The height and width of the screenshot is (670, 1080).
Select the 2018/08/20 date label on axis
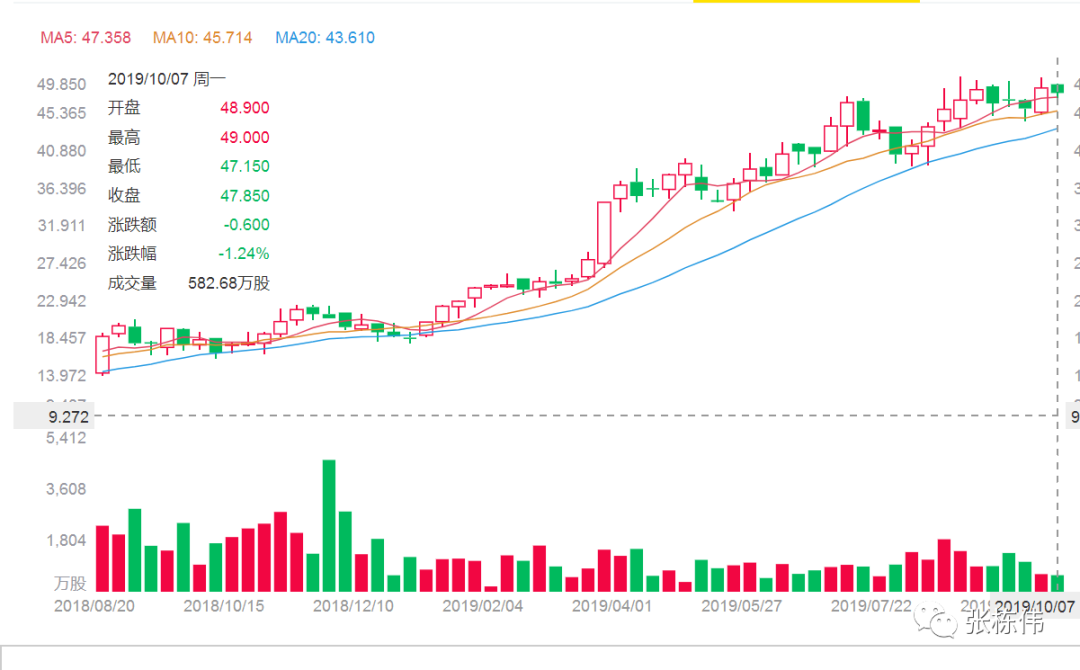[x=94, y=606]
